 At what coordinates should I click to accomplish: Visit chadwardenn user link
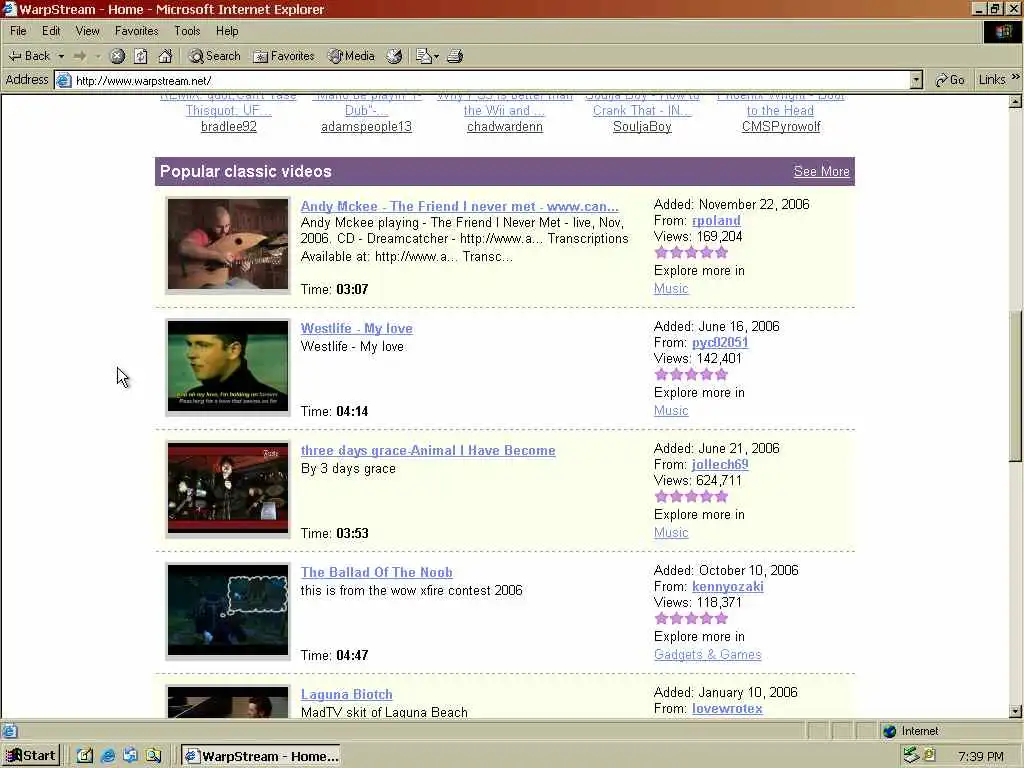[505, 127]
